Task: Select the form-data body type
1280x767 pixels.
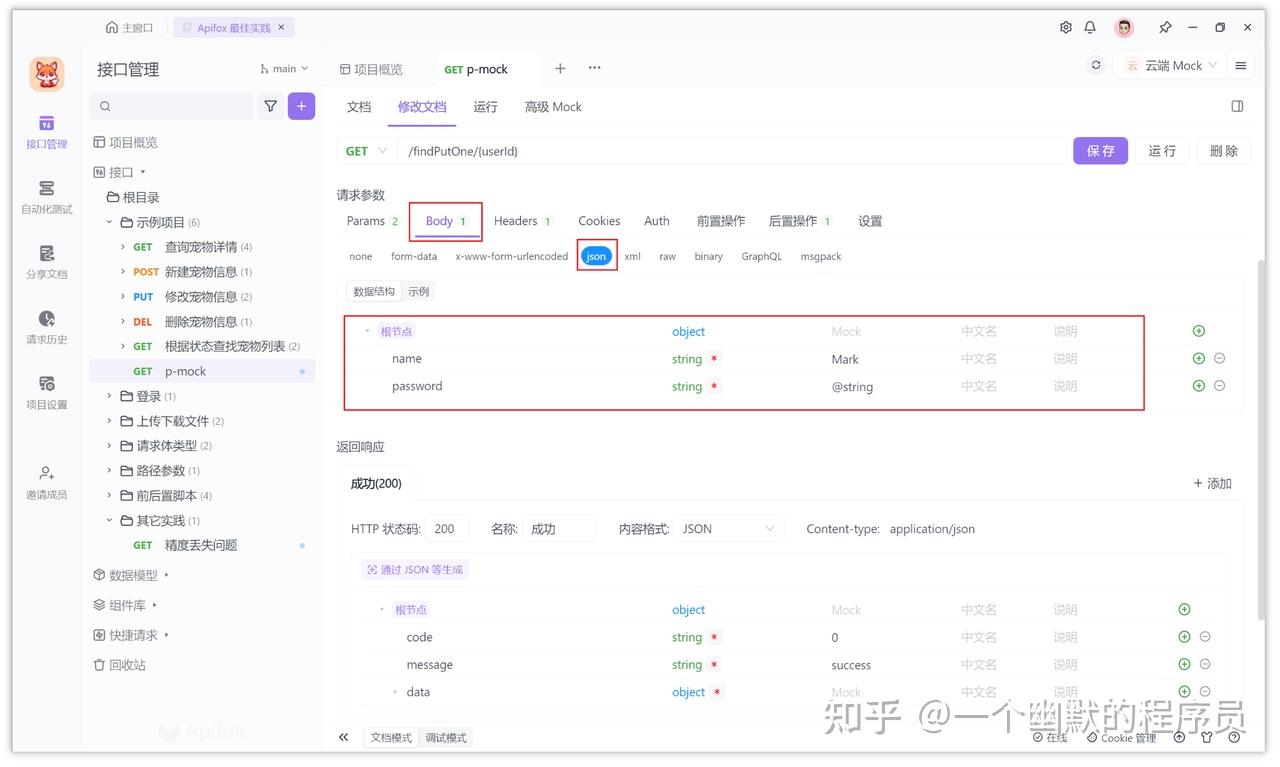Action: click(x=414, y=257)
